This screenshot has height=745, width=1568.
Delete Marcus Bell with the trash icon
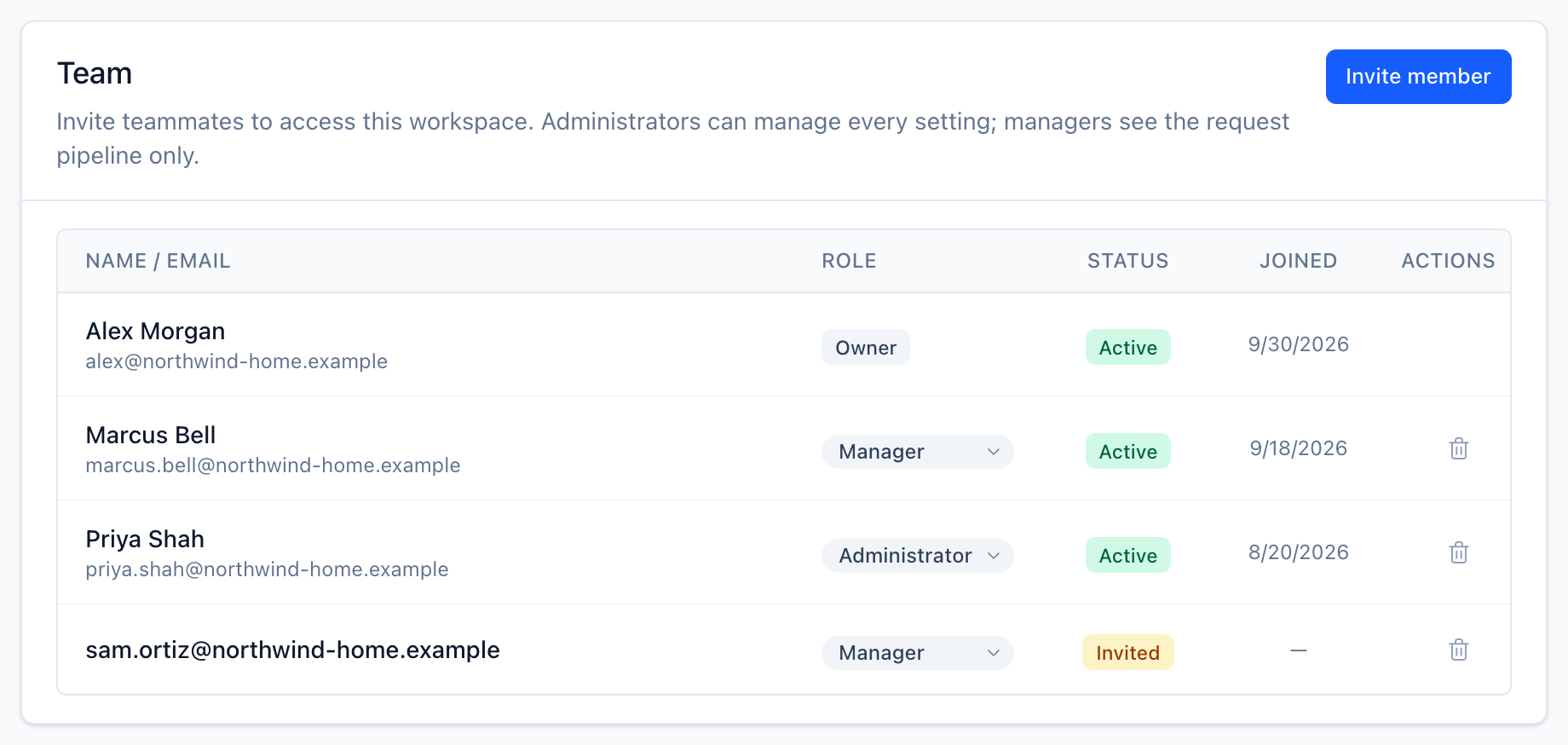(x=1458, y=448)
